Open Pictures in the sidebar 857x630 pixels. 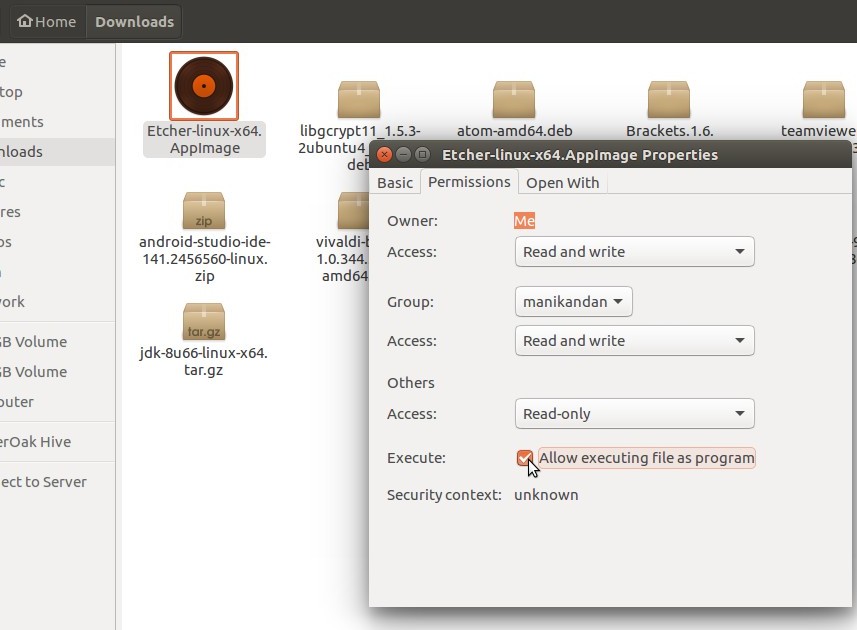point(57,212)
